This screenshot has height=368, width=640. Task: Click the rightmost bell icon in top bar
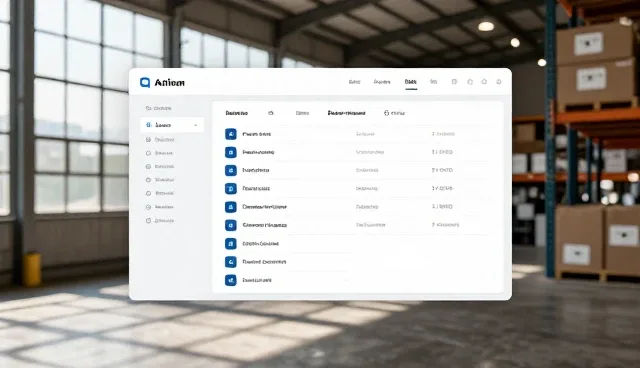(499, 82)
